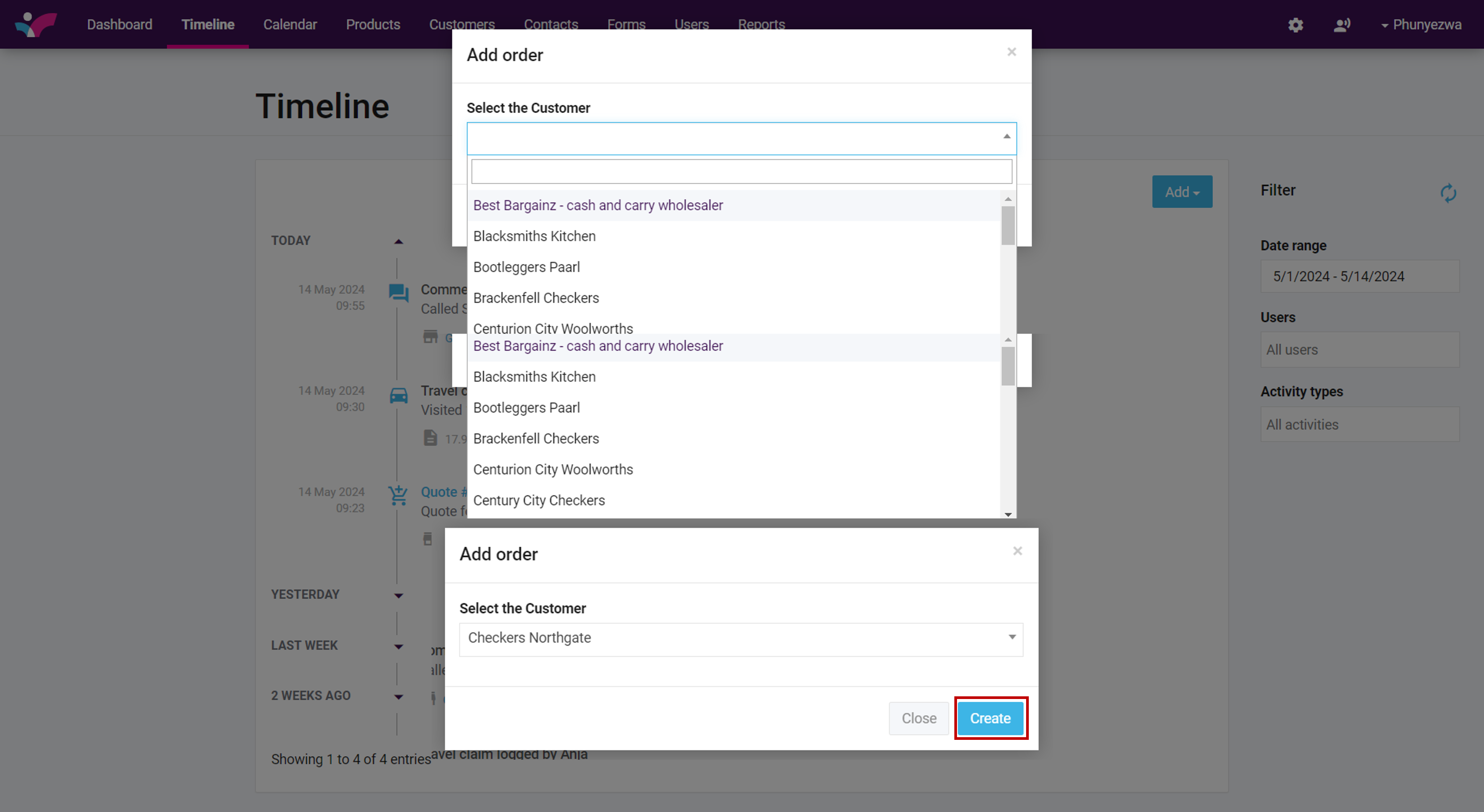Expand the LAST WEEK section

pyautogui.click(x=398, y=646)
